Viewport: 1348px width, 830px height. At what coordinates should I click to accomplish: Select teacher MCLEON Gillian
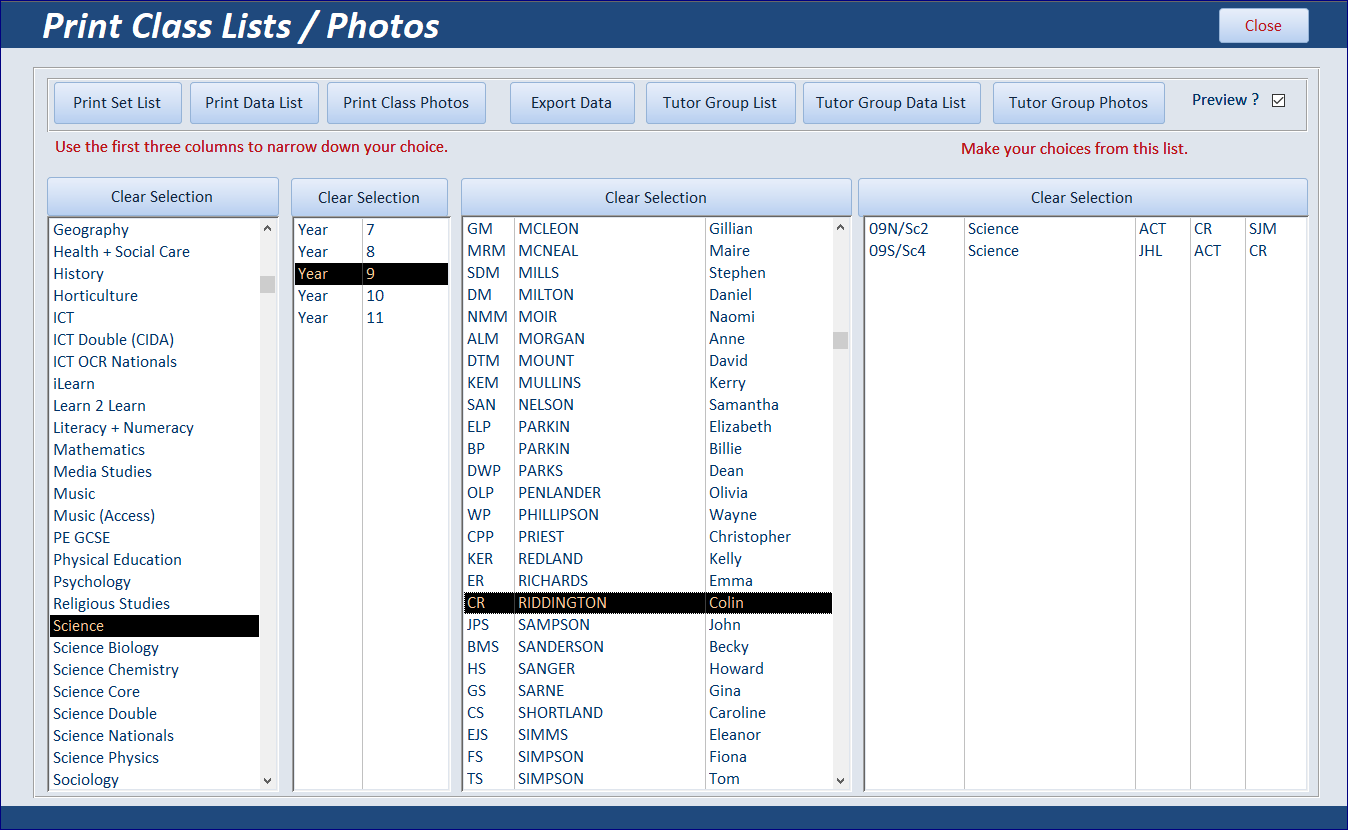pyautogui.click(x=648, y=229)
